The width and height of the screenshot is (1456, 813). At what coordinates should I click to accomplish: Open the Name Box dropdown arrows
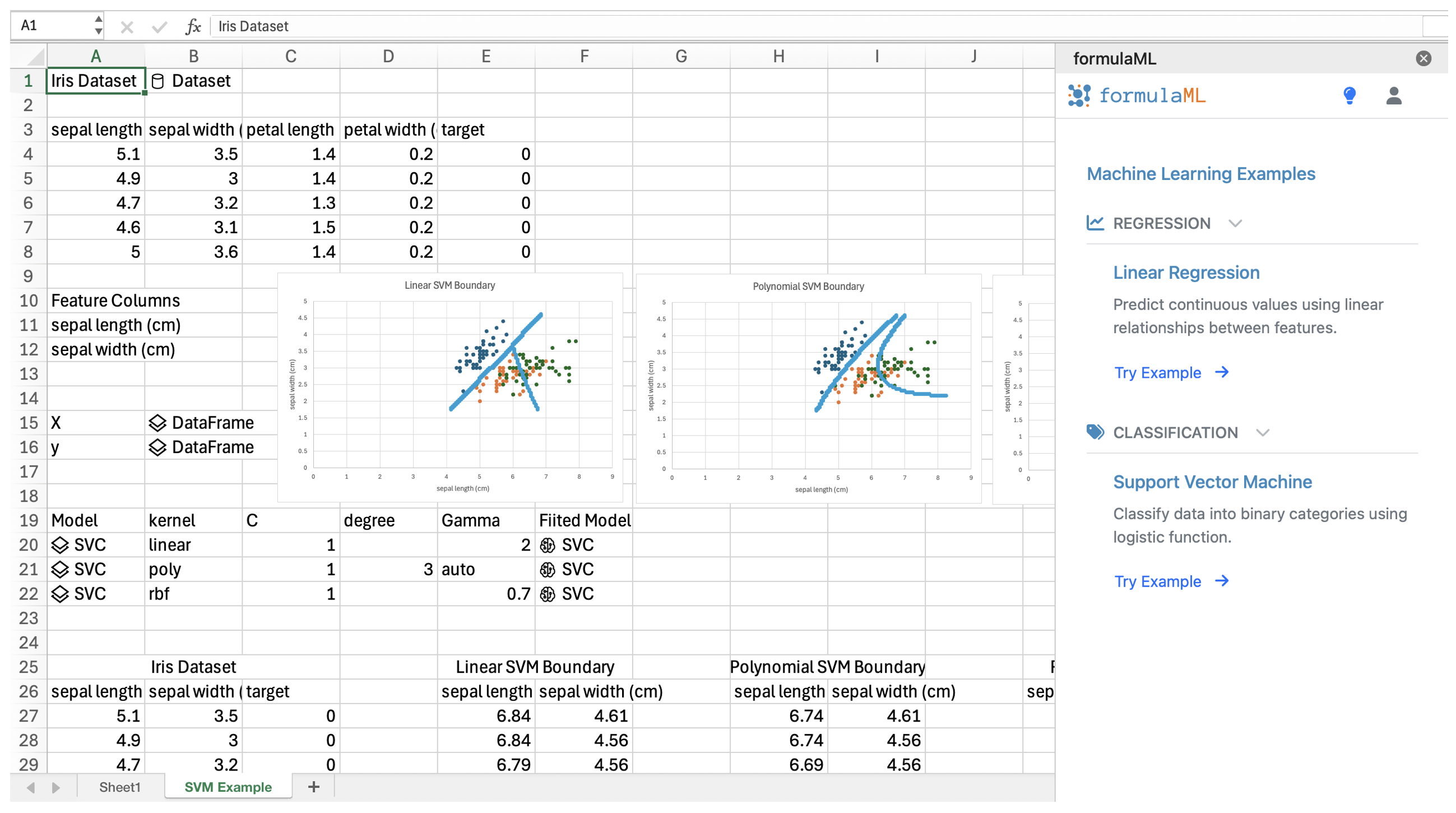point(98,25)
